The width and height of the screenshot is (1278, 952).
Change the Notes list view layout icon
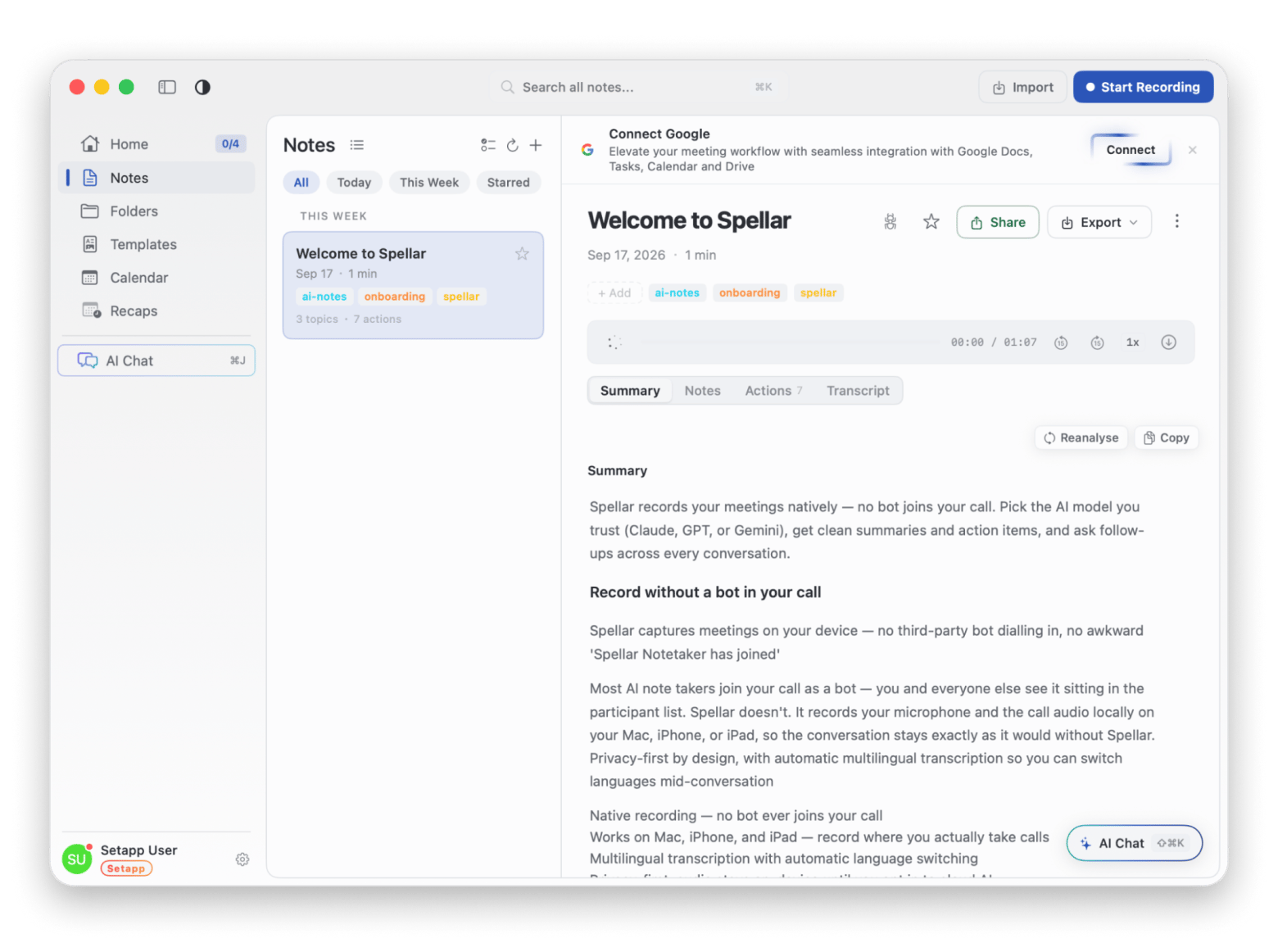pyautogui.click(x=357, y=145)
